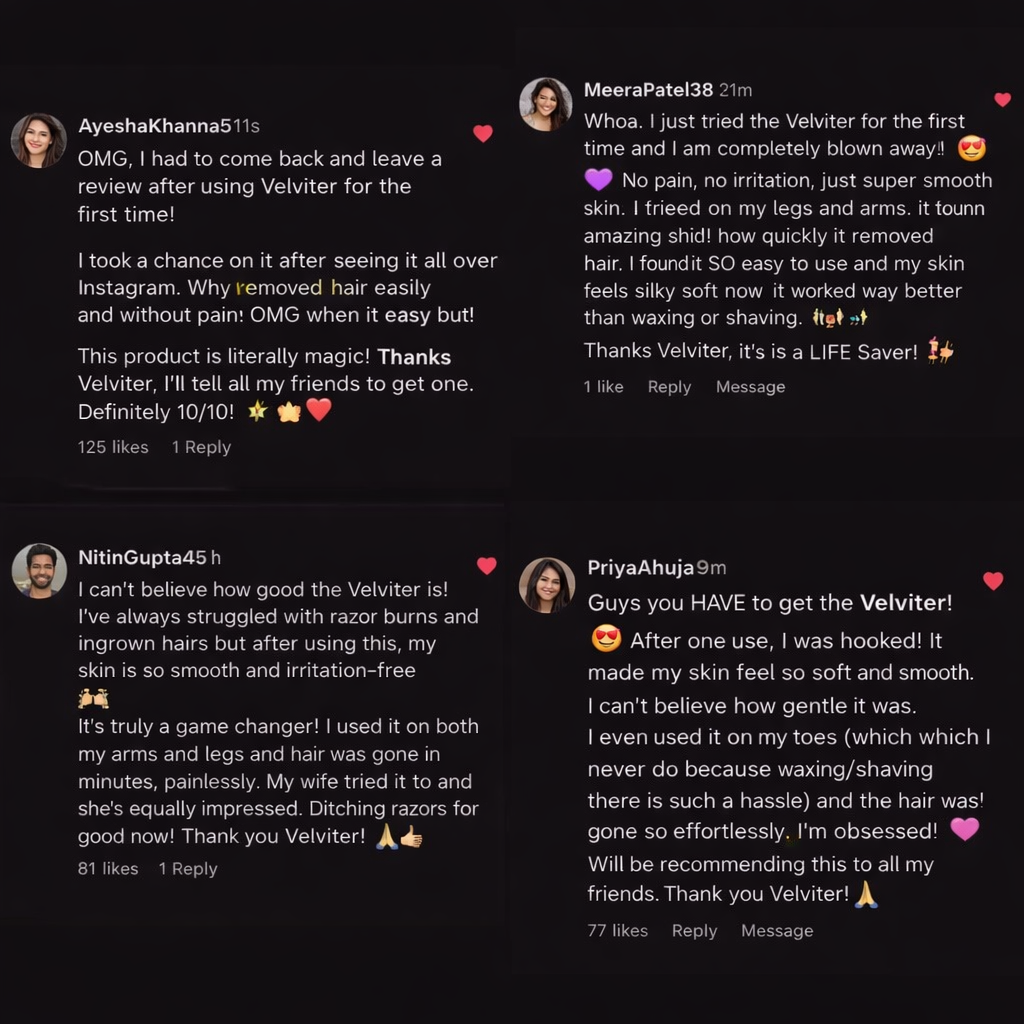The image size is (1024, 1024).
Task: Open PriyaAhuja9's avatar image
Action: pos(547,584)
